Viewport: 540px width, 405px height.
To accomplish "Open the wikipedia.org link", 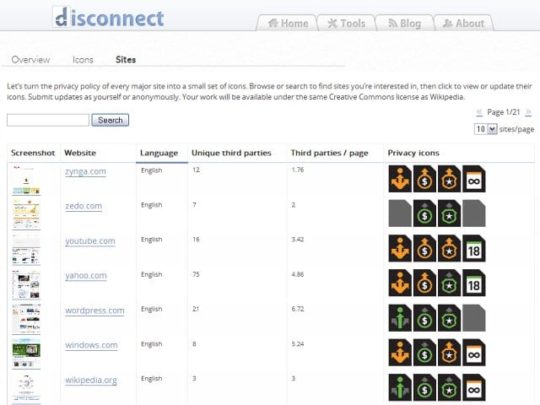I will (91, 380).
